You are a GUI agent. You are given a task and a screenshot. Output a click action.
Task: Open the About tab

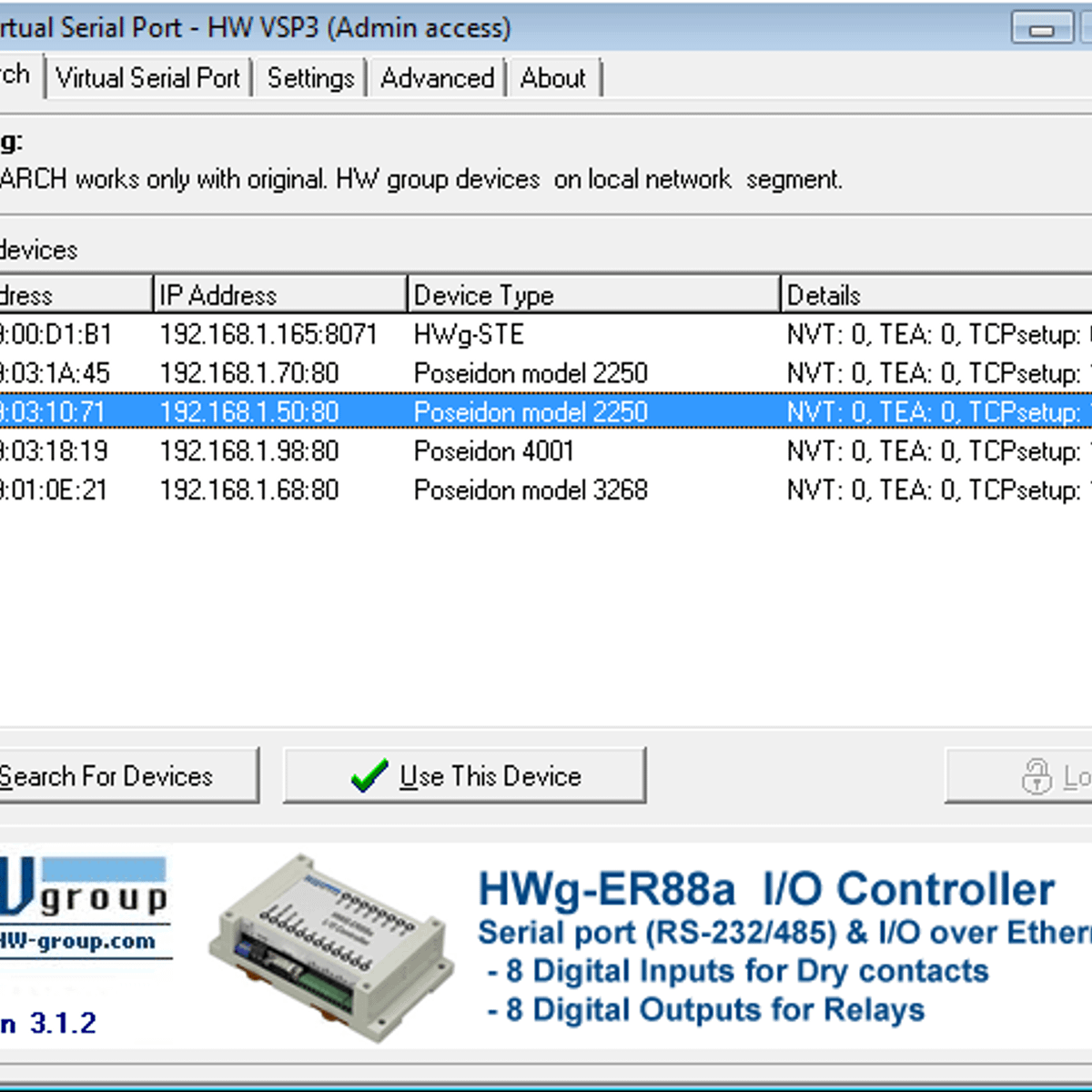pyautogui.click(x=552, y=78)
